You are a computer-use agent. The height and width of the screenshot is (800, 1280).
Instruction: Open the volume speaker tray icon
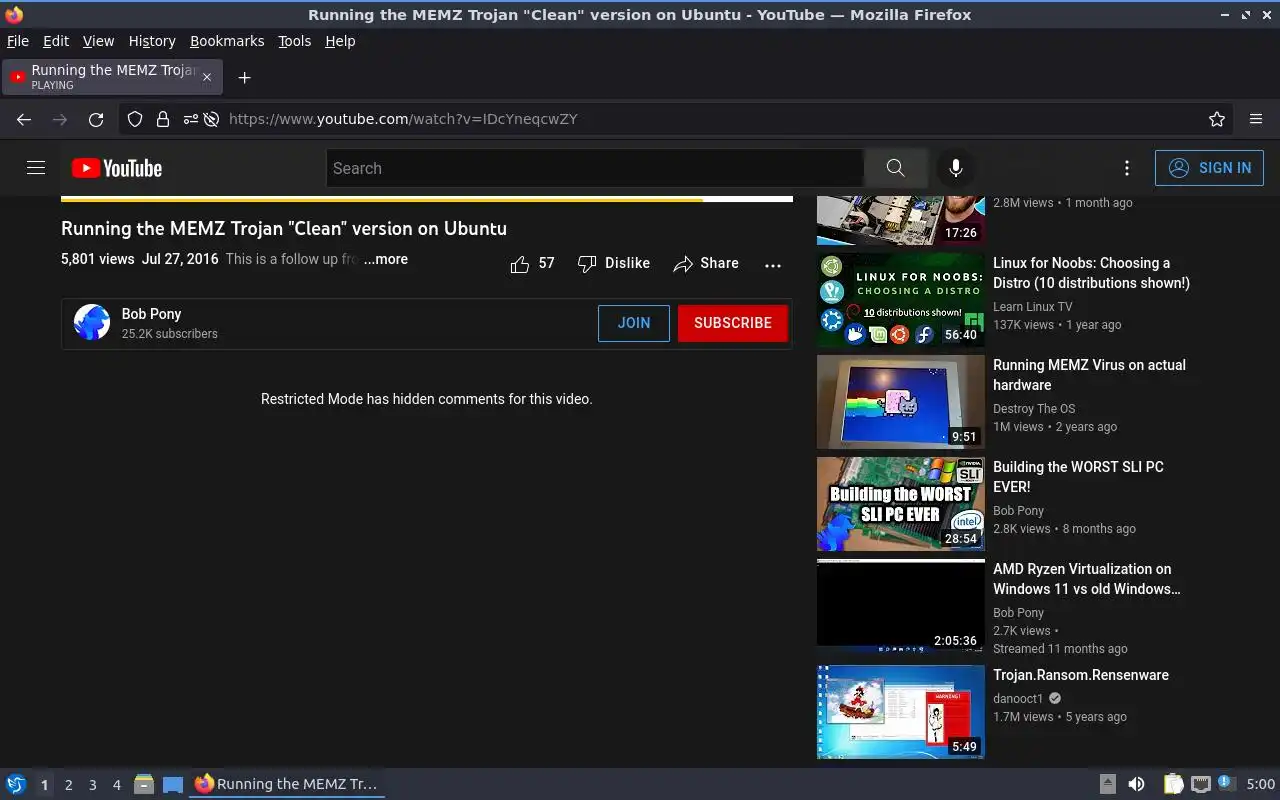(1136, 784)
